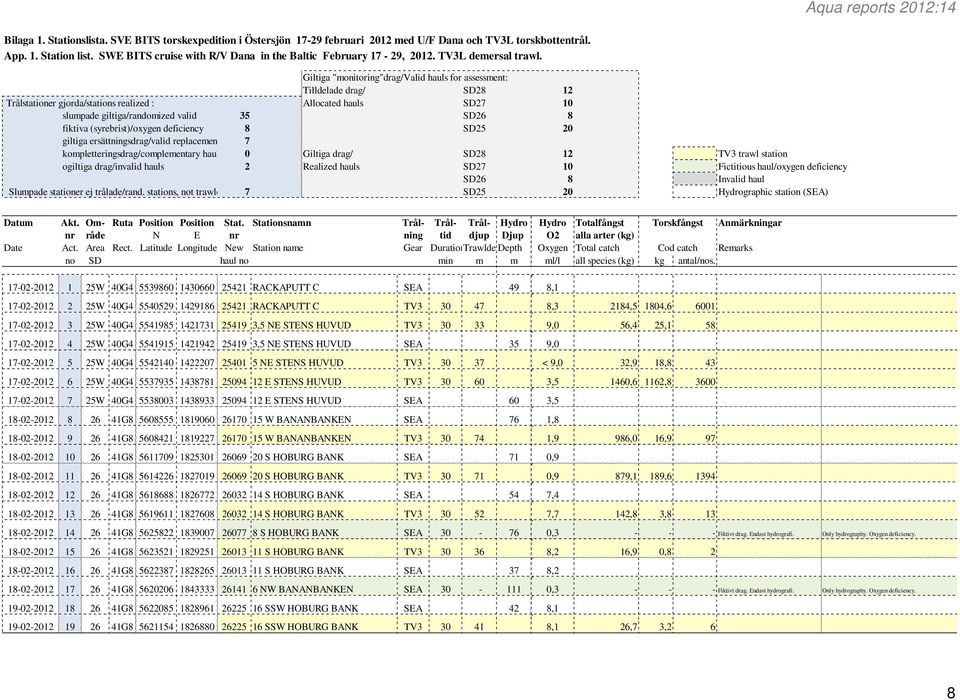Viewport: 960px width, 700px height.
Task: Click the 'Anmärkningar' column header
Action: point(750,223)
